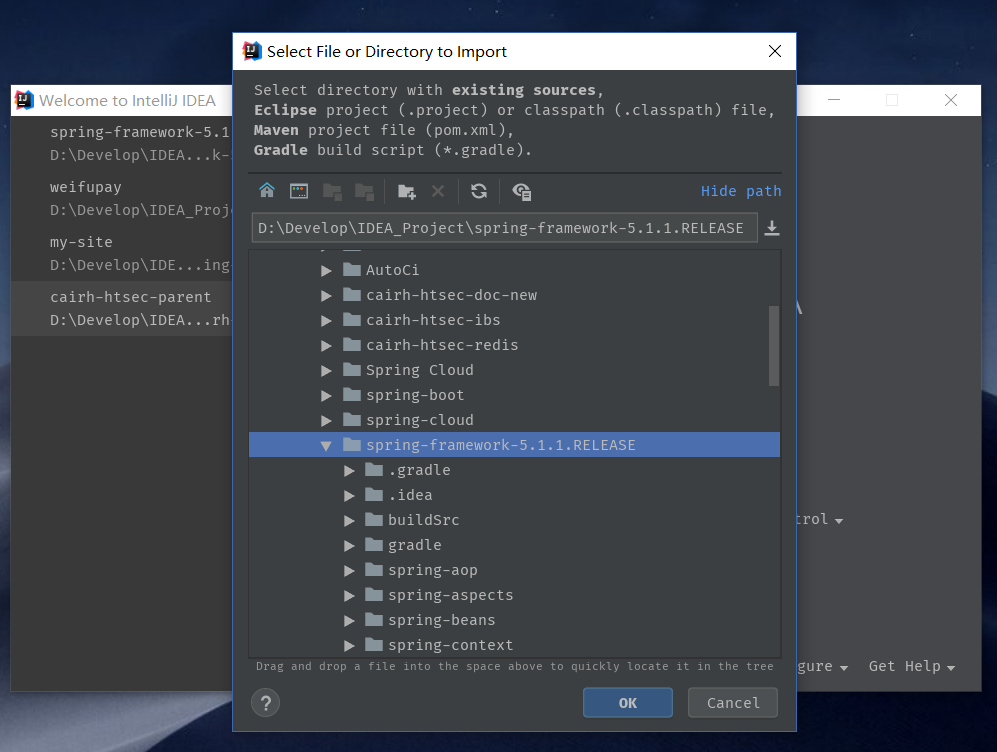Expand the cairh-htsec-doc-new folder

pyautogui.click(x=326, y=295)
